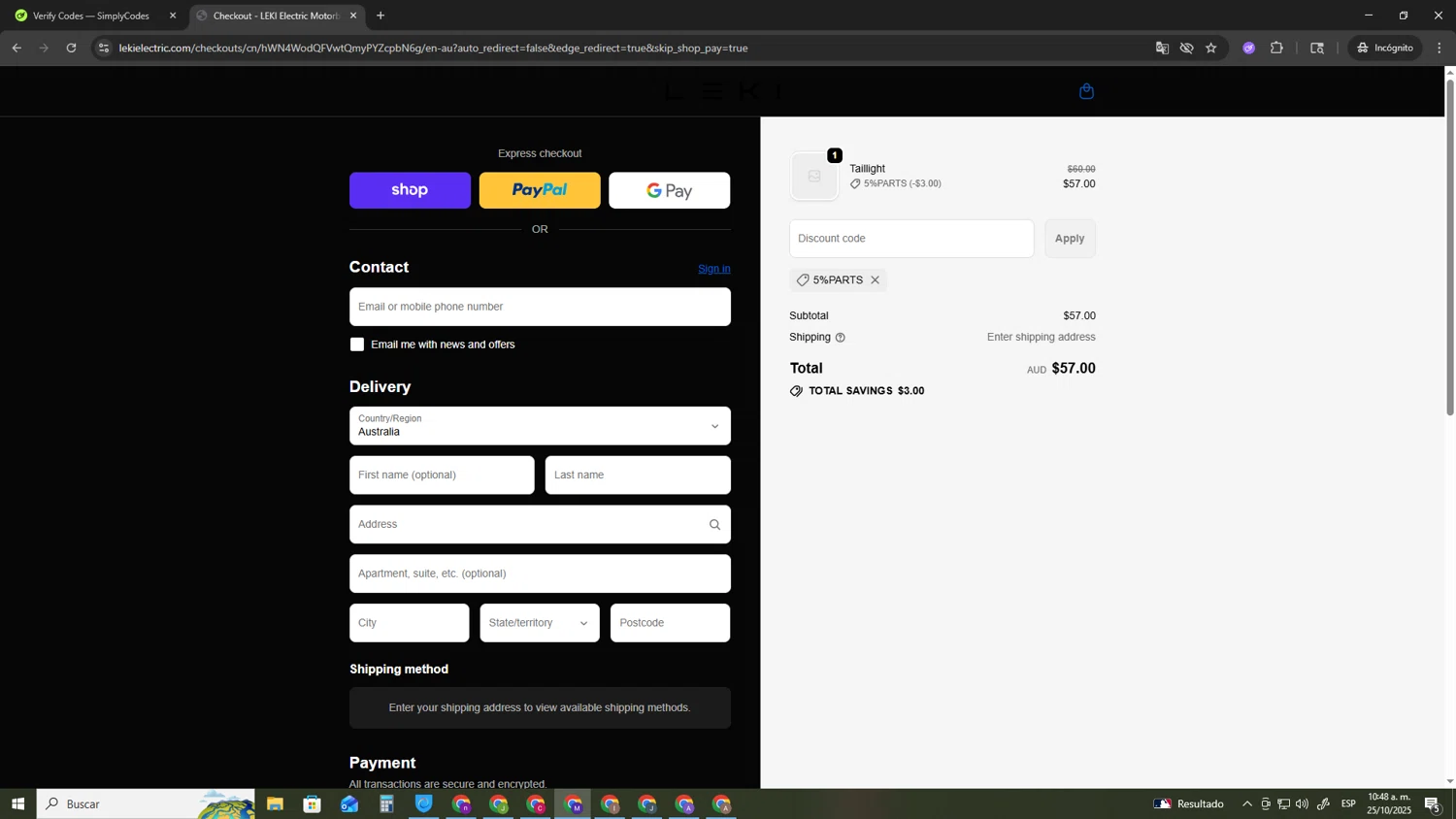Open the notifications center icon

coord(1433,803)
